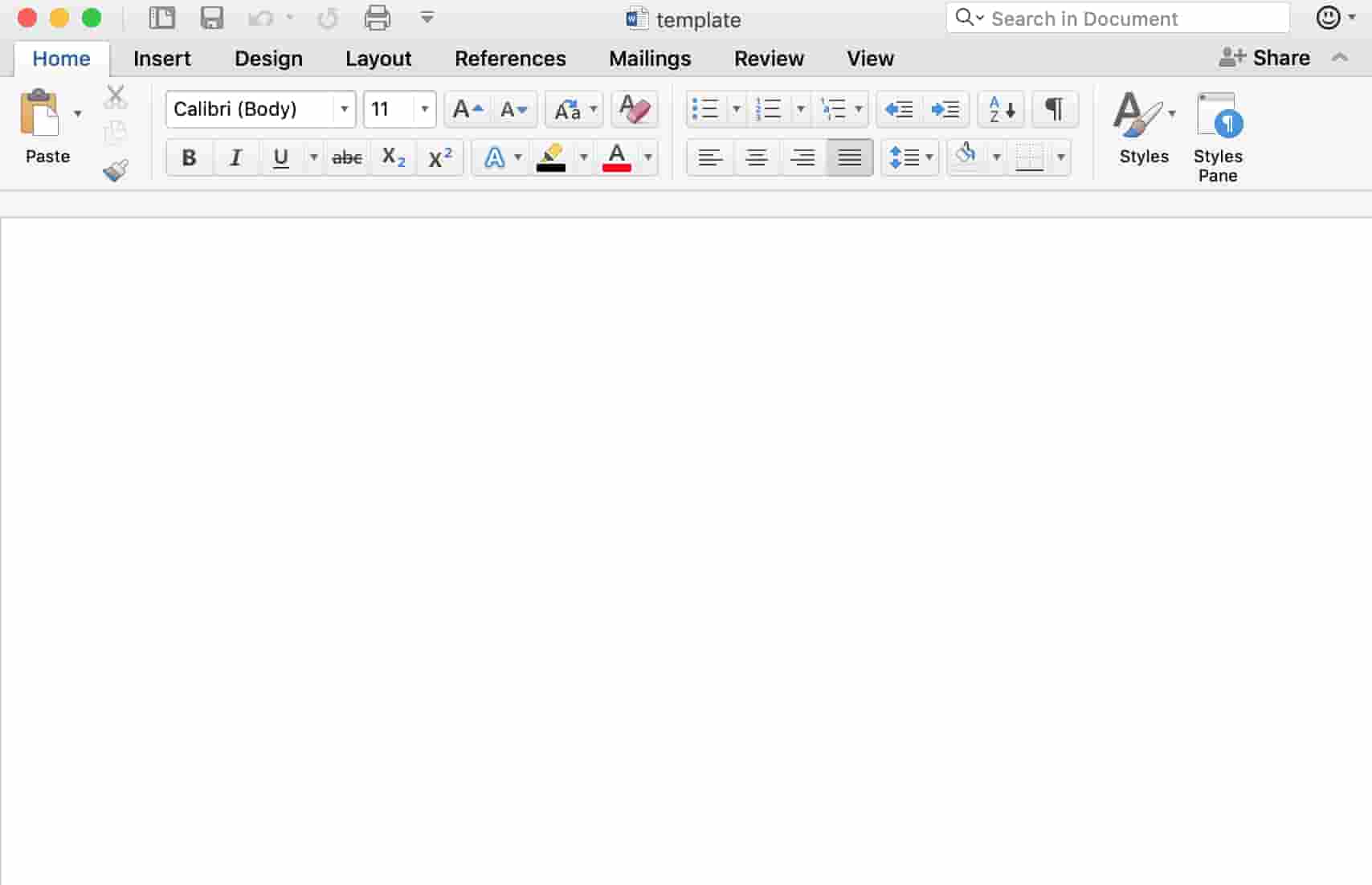This screenshot has height=885, width=1372.
Task: Collapse the ribbon with the chevron
Action: click(x=1340, y=57)
